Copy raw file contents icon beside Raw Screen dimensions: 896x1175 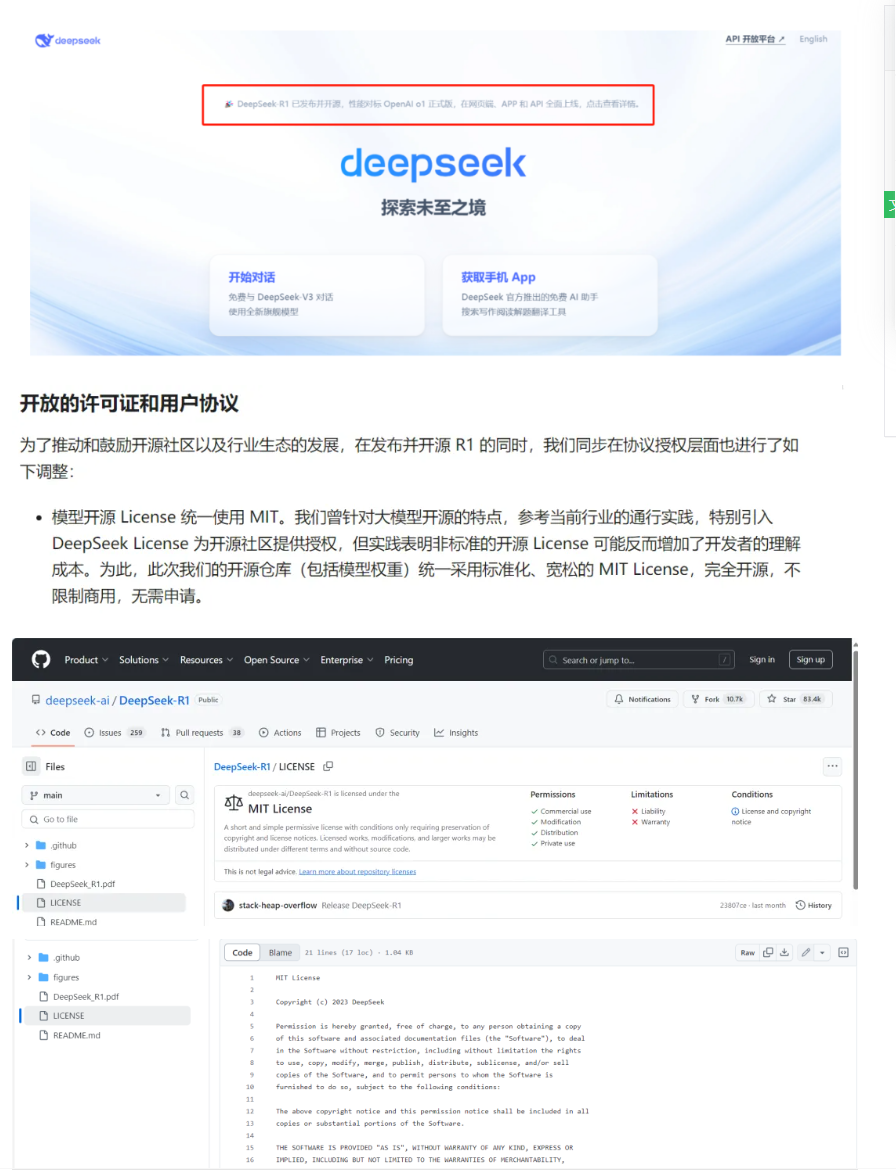click(768, 952)
